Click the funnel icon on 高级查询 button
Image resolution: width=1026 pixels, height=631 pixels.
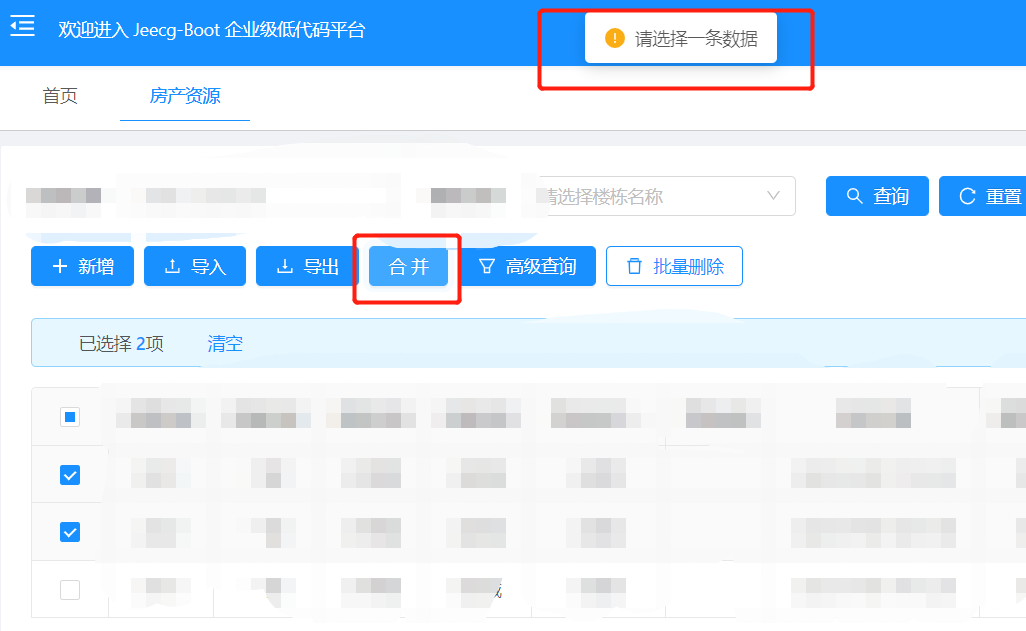(486, 266)
